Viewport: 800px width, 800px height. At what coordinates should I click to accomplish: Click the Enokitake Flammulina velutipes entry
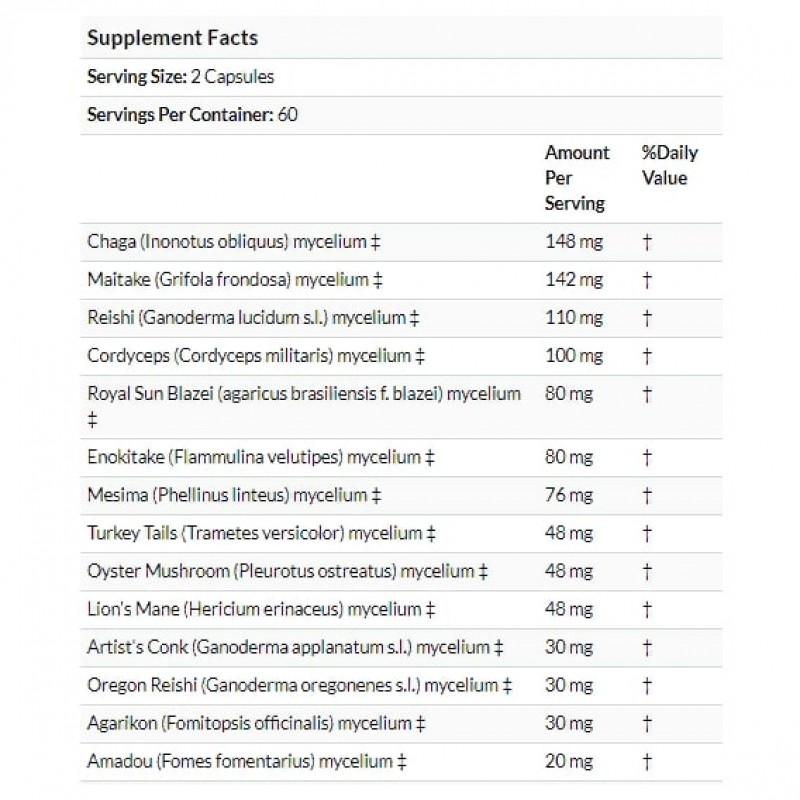click(261, 457)
